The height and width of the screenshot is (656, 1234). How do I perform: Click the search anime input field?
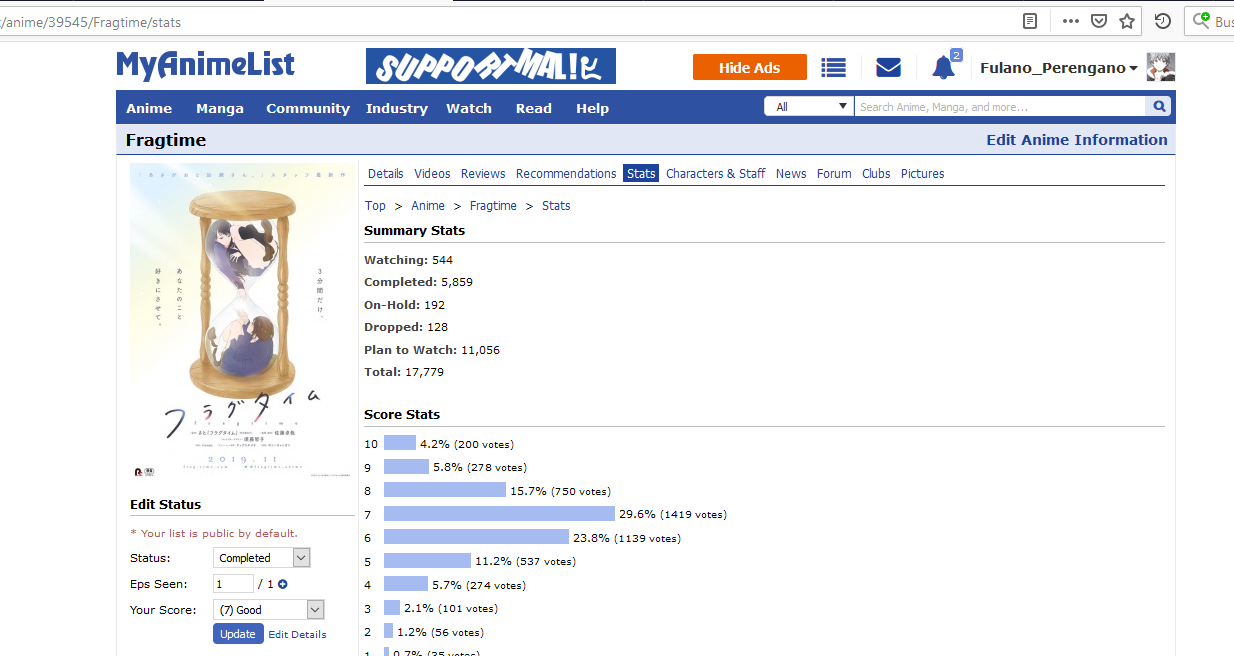[998, 107]
